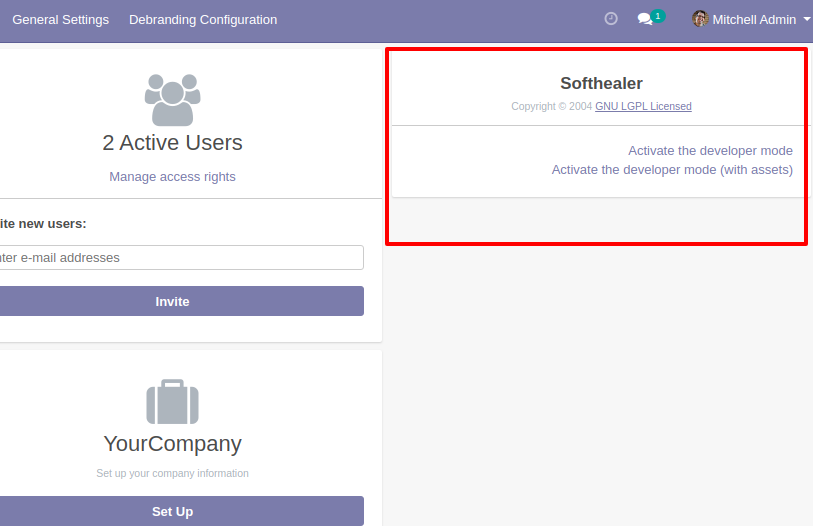This screenshot has width=813, height=526.
Task: Activate the developer mode with assets
Action: coord(672,170)
